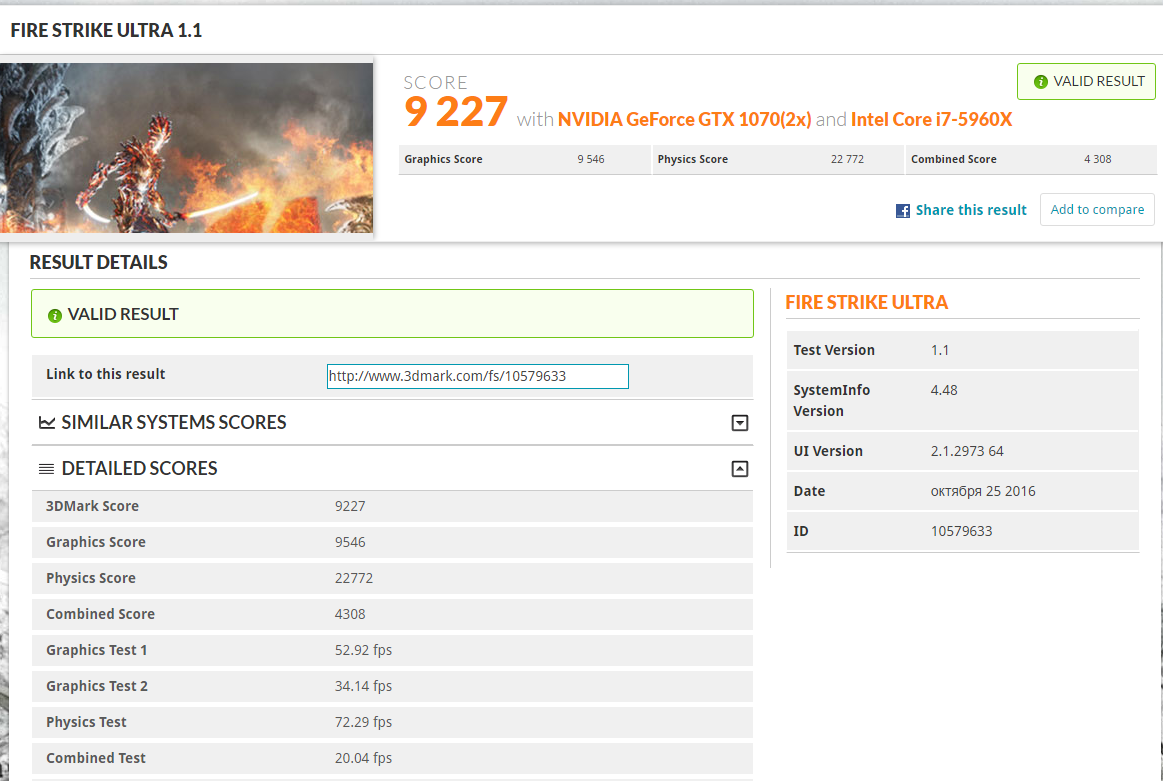
Task: Click the orange FIRE STRIKE ULTRA side heading
Action: (866, 303)
